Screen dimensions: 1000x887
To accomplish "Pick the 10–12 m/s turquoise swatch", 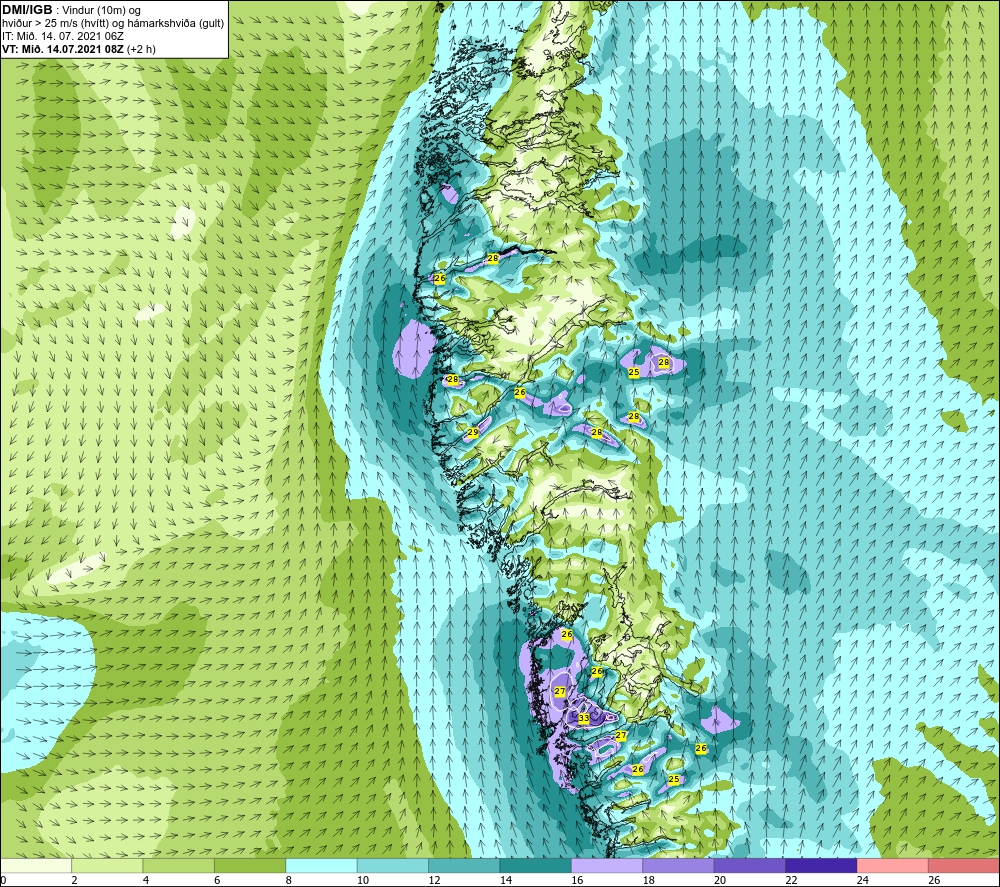I will point(393,866).
